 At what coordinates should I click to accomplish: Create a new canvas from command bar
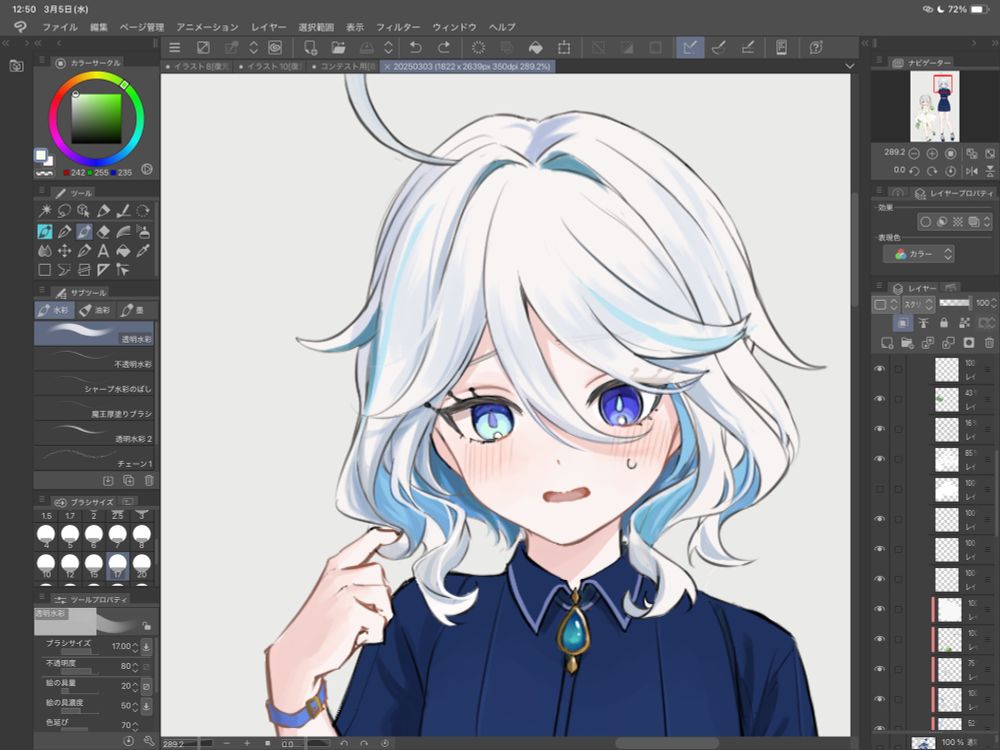(x=310, y=48)
